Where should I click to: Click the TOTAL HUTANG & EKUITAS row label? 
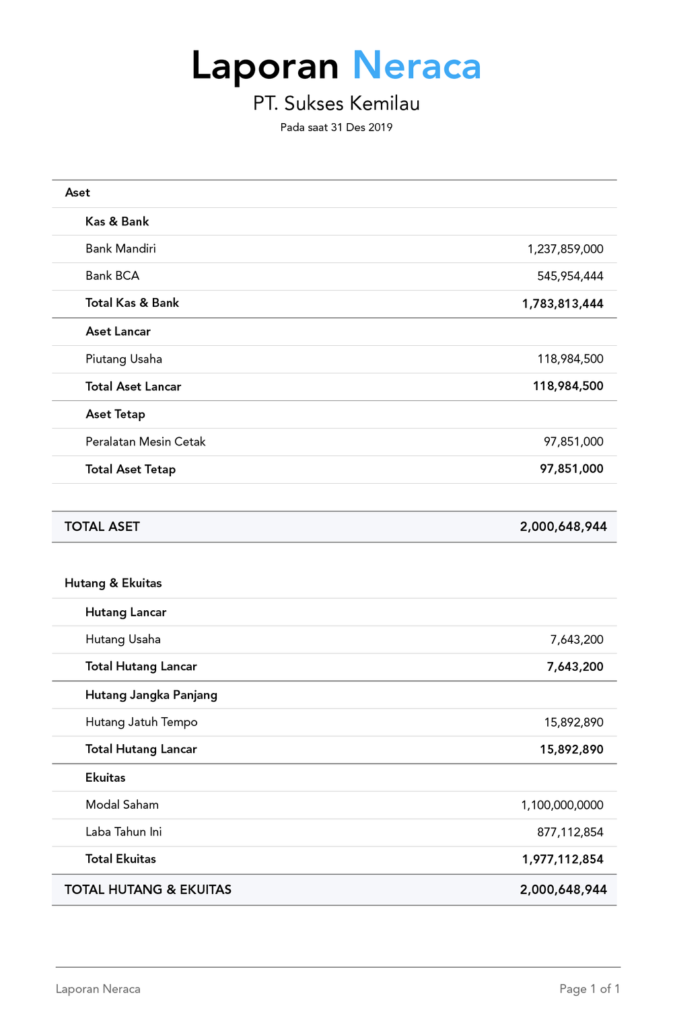(148, 889)
